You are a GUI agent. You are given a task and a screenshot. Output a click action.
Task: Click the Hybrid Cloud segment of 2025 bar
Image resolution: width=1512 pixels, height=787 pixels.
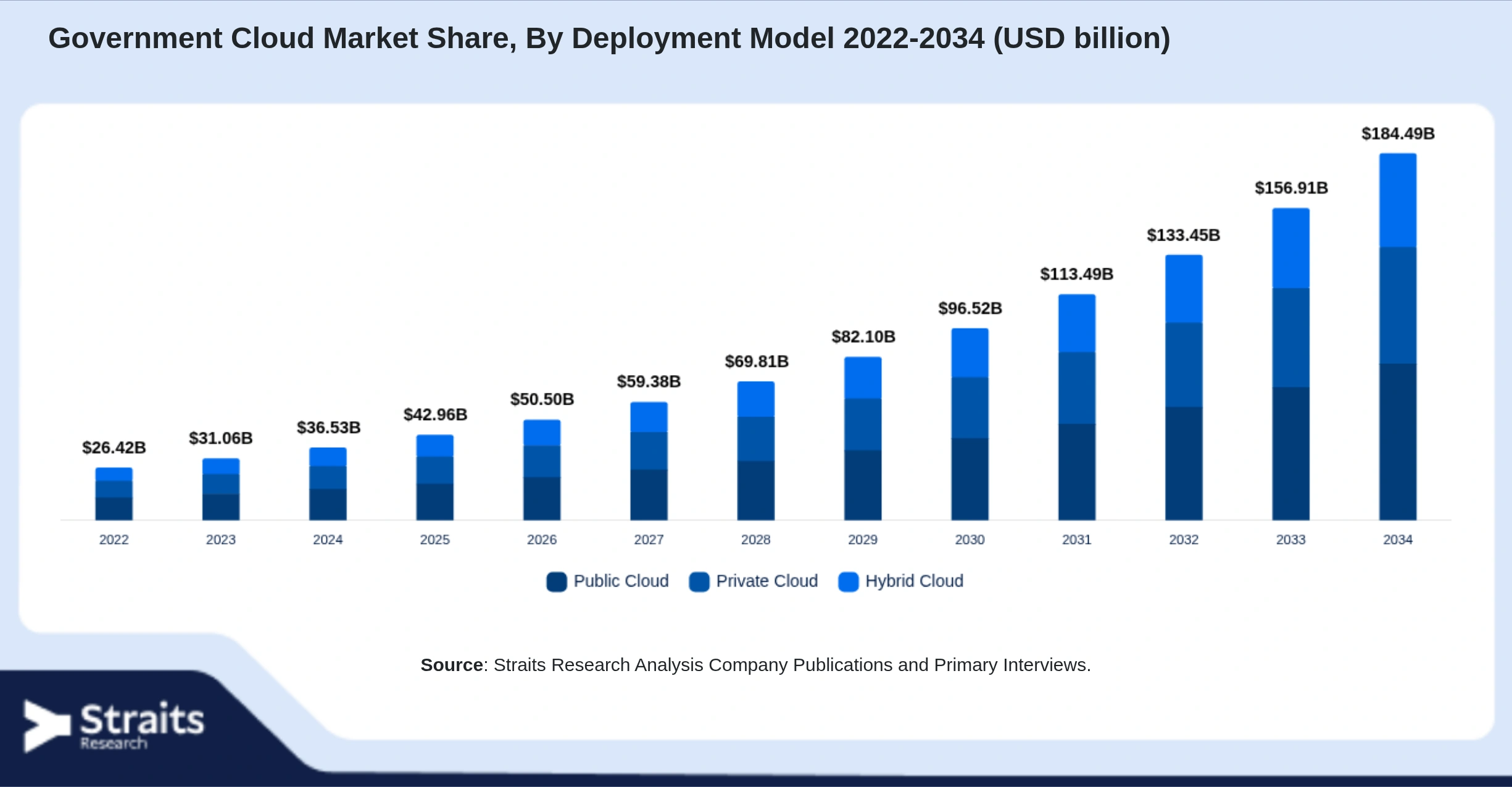[x=435, y=446]
